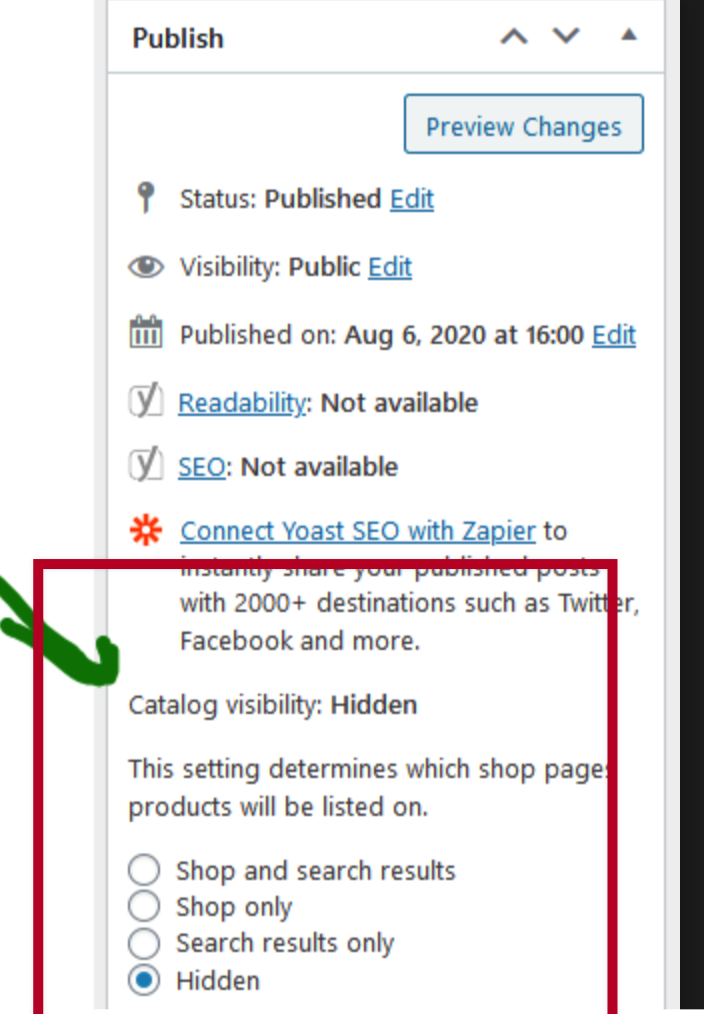The image size is (704, 1014).
Task: Click the status pin icon
Action: click(146, 197)
